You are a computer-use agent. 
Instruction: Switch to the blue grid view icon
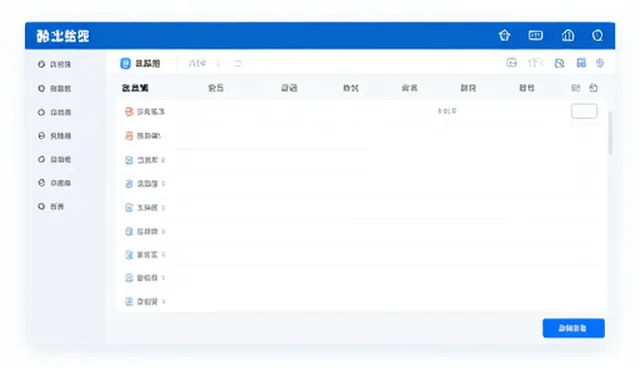click(581, 62)
